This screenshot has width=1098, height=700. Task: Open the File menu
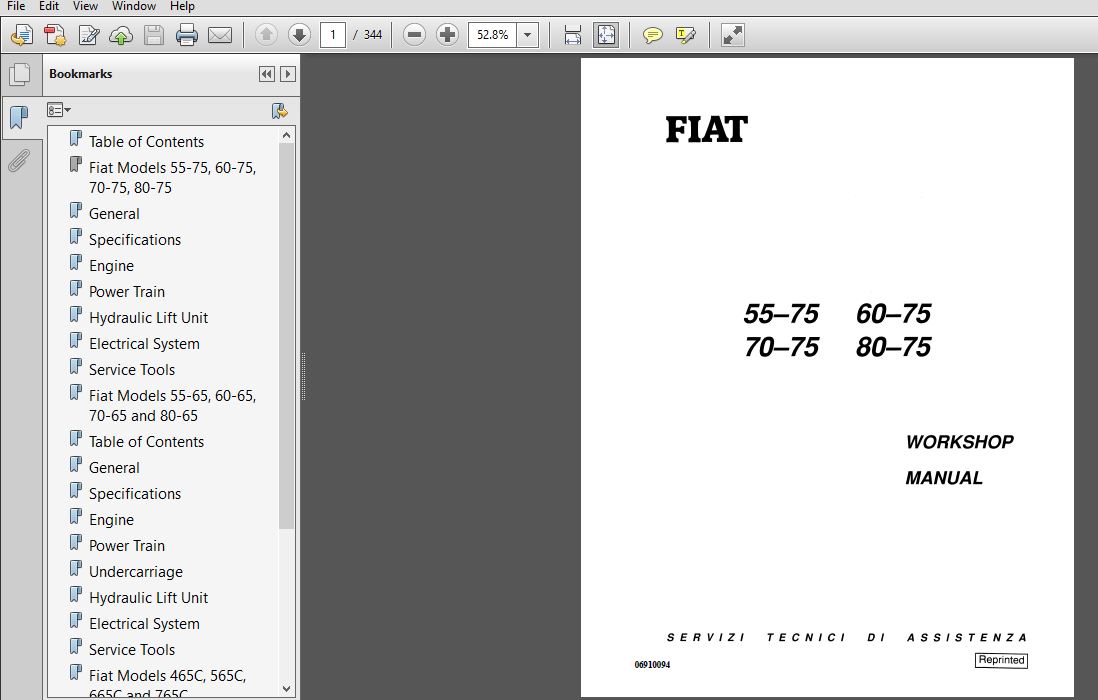tap(15, 6)
